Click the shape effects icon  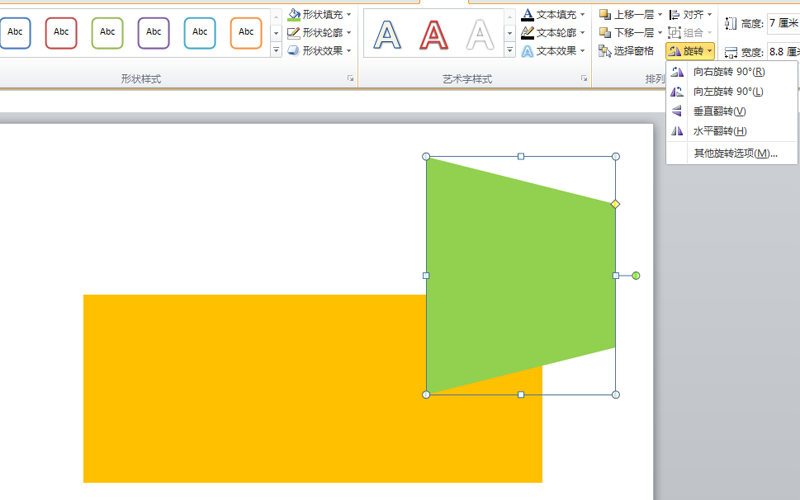(293, 51)
